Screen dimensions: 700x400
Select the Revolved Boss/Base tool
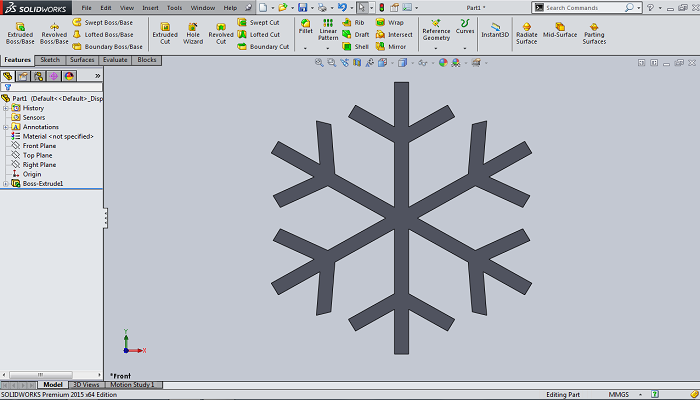pos(54,33)
